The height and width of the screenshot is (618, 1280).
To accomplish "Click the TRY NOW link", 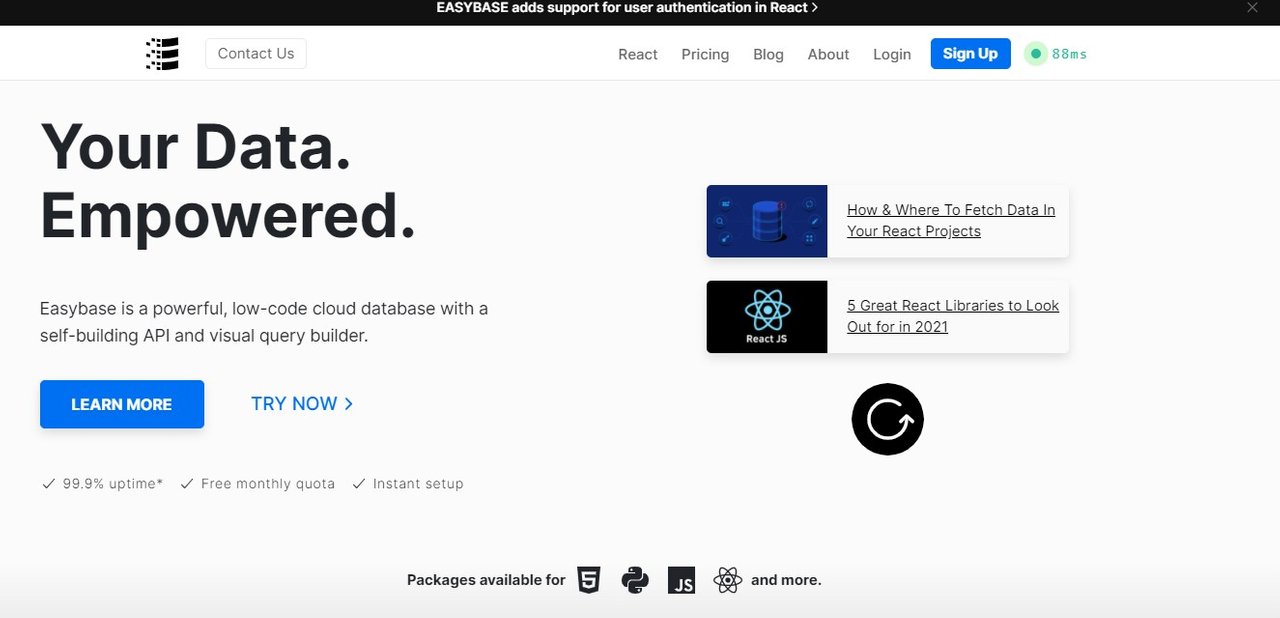I will [x=302, y=404].
